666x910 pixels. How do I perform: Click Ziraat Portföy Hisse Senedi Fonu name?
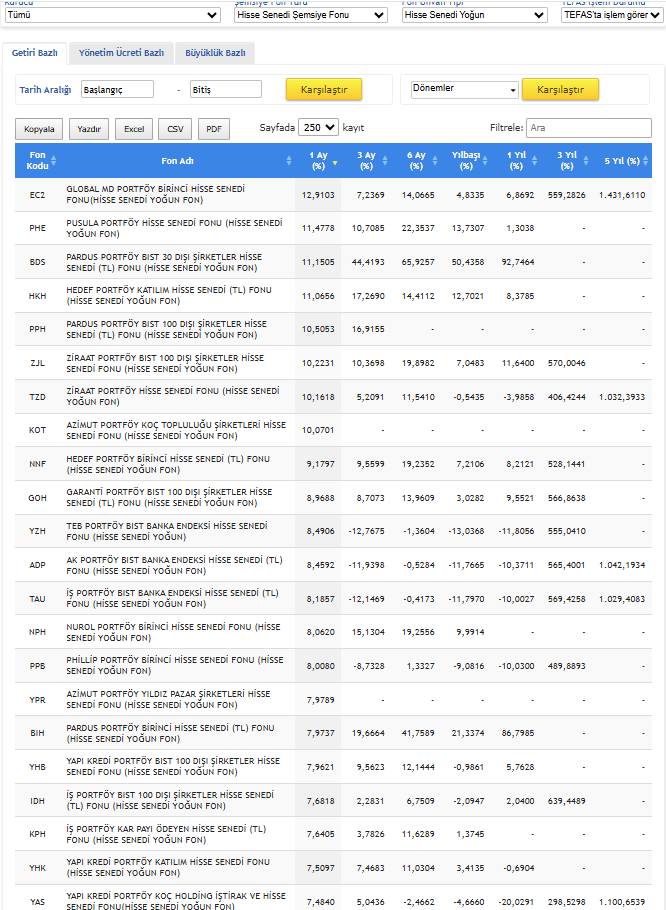173,396
